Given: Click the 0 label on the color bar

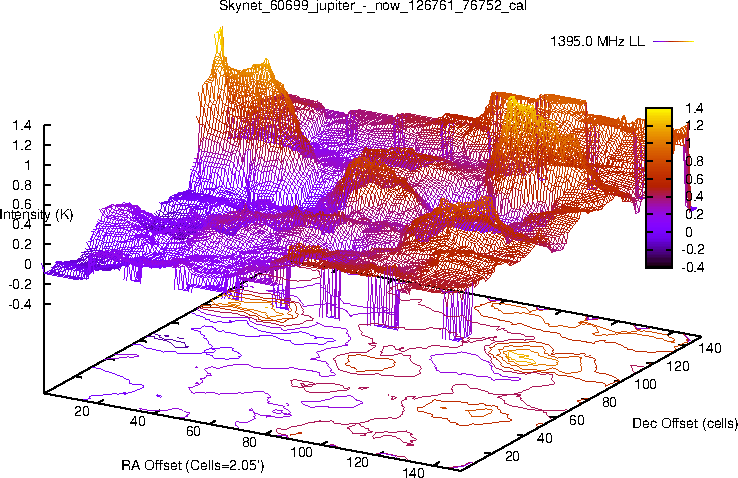Looking at the screenshot, I should (689, 232).
